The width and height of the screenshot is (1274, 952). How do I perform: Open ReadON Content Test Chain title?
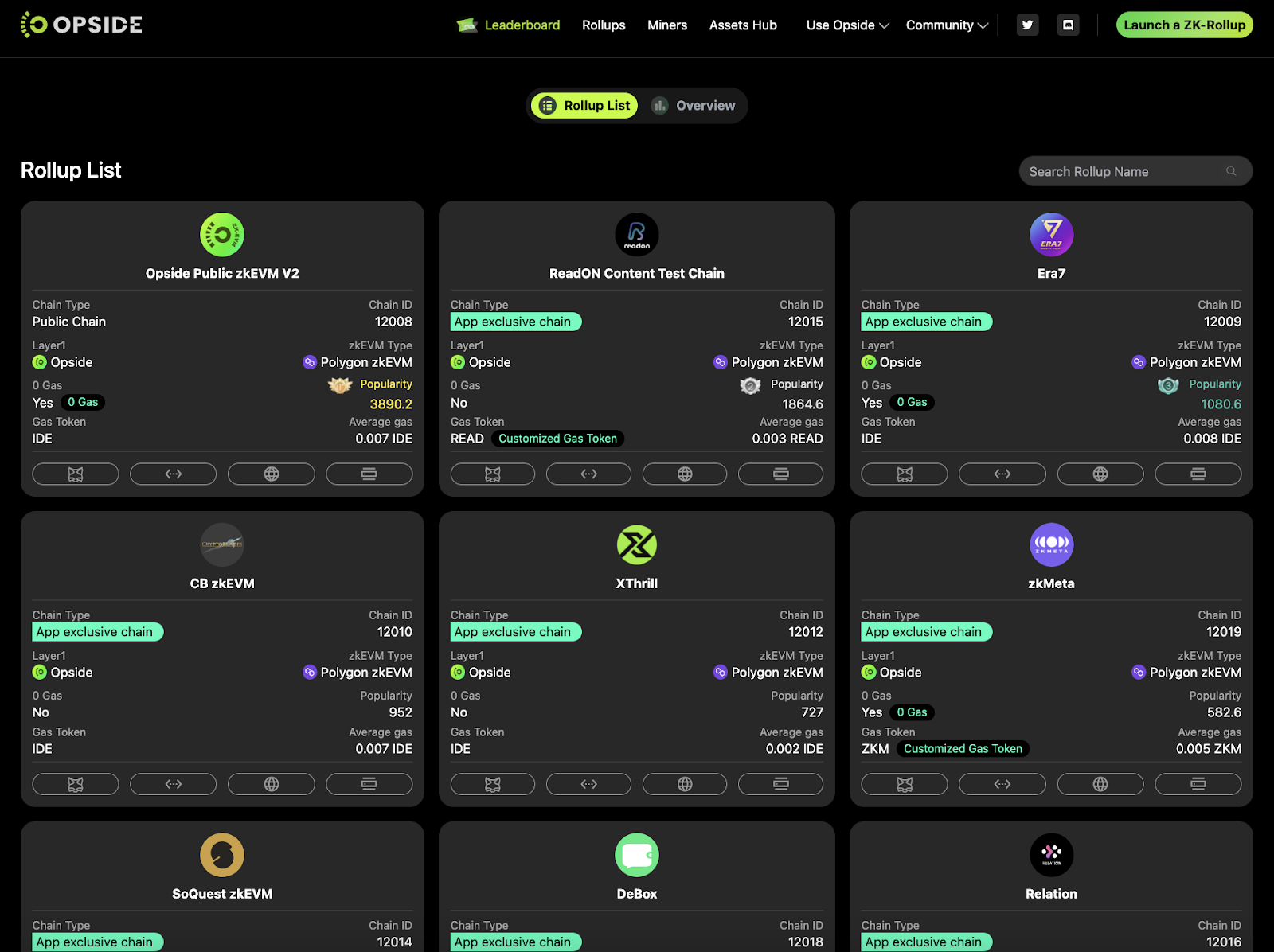coord(637,273)
